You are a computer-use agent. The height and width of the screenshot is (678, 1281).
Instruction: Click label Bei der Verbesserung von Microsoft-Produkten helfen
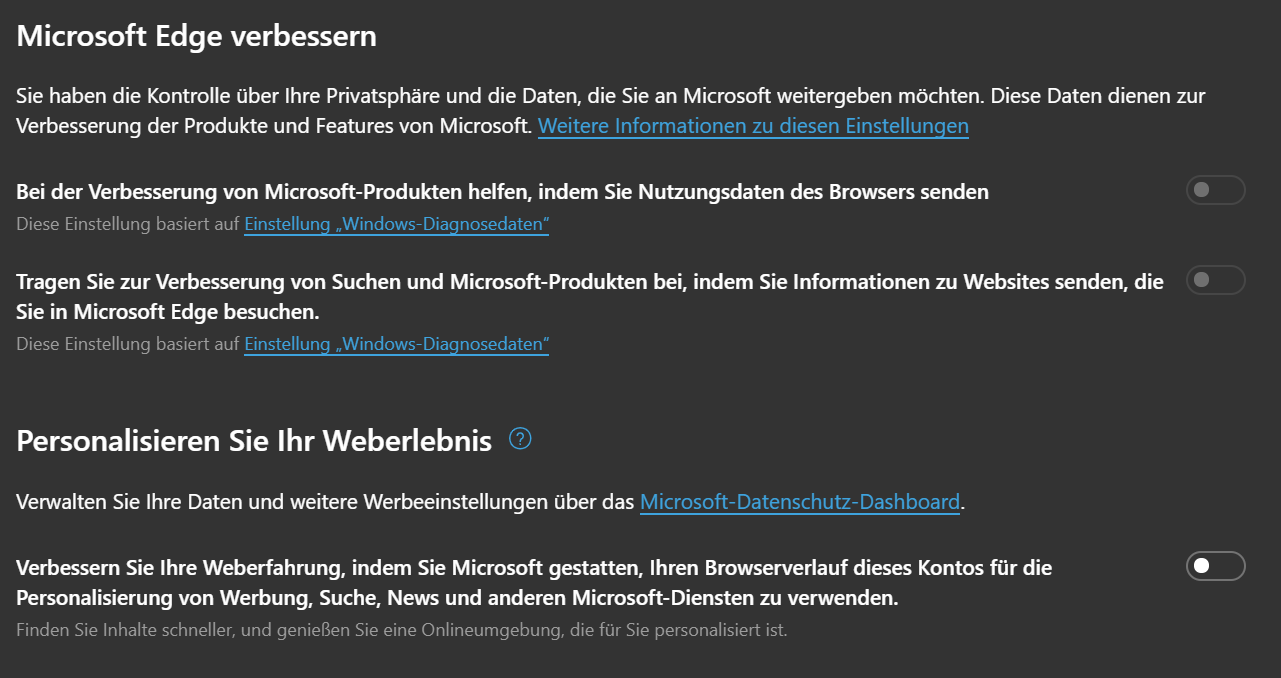pyautogui.click(x=502, y=192)
